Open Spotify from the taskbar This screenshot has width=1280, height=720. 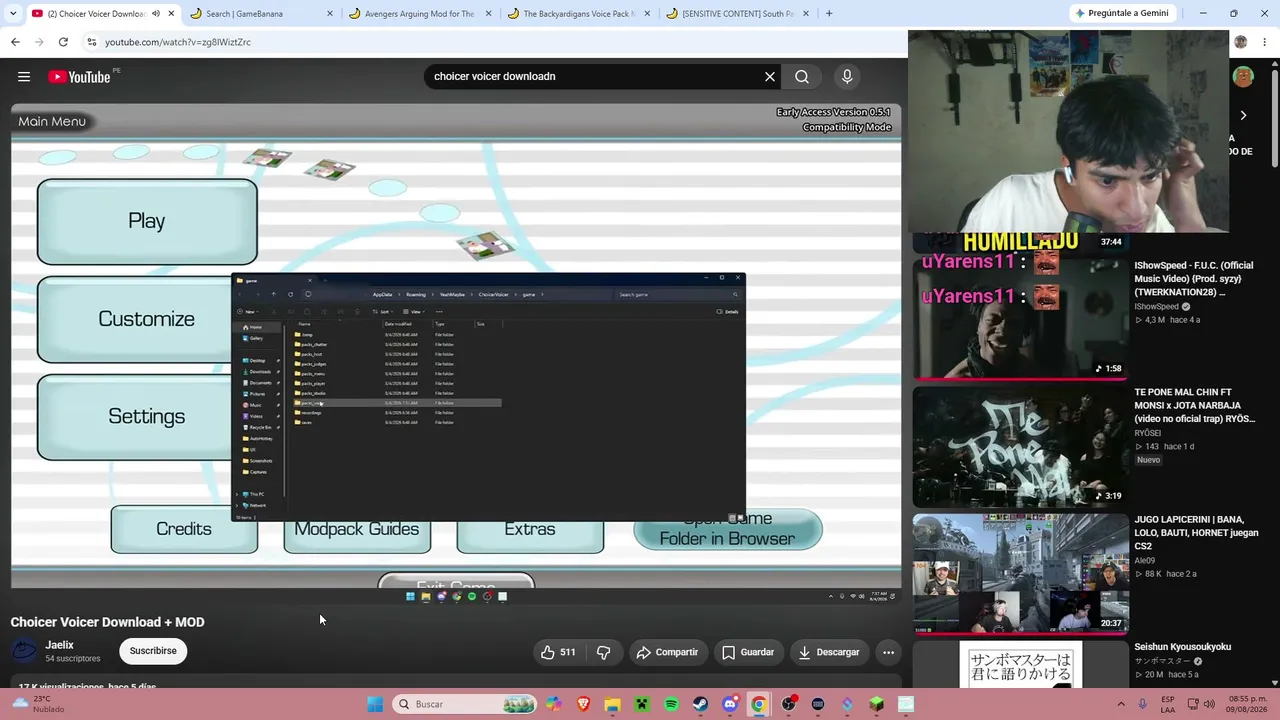click(671, 704)
